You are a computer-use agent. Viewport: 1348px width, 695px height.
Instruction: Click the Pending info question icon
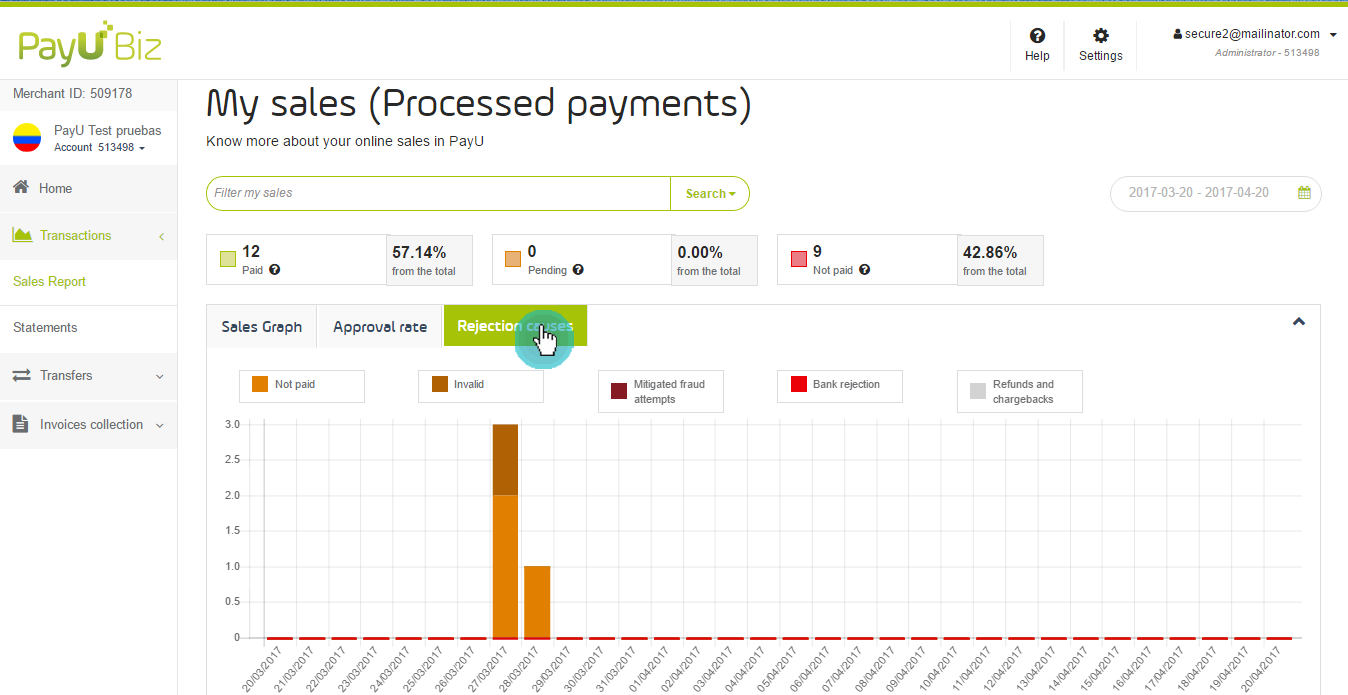(578, 270)
